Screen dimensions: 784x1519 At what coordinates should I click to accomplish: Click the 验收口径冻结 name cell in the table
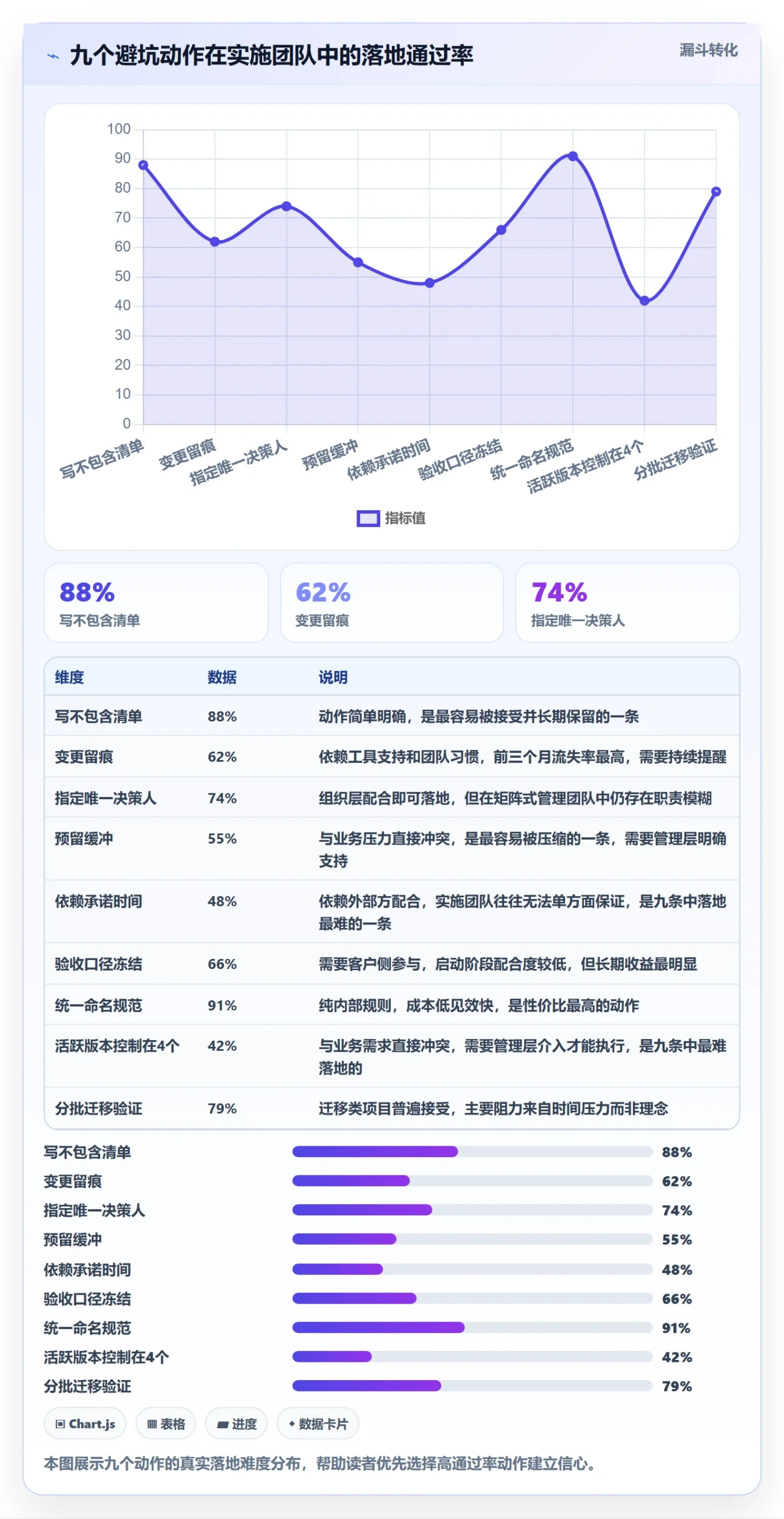[x=98, y=964]
